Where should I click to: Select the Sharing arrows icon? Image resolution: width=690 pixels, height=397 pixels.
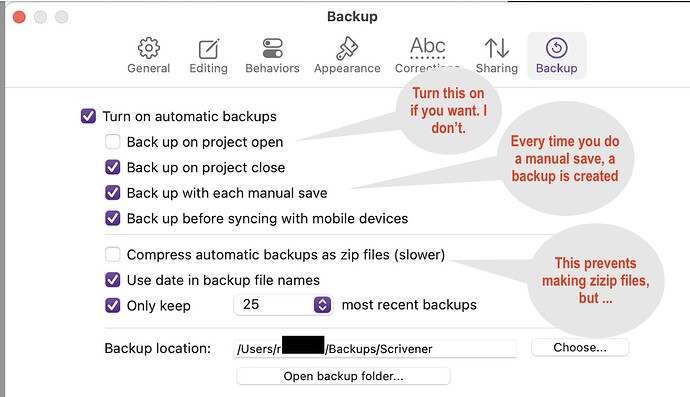point(497,48)
